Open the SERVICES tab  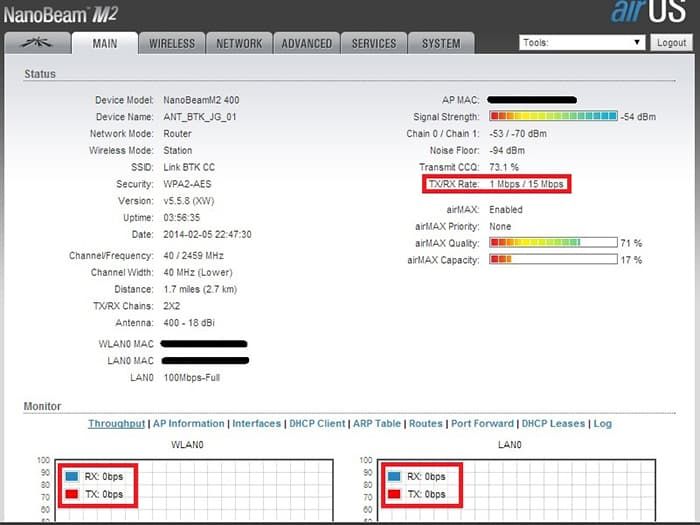click(x=374, y=43)
